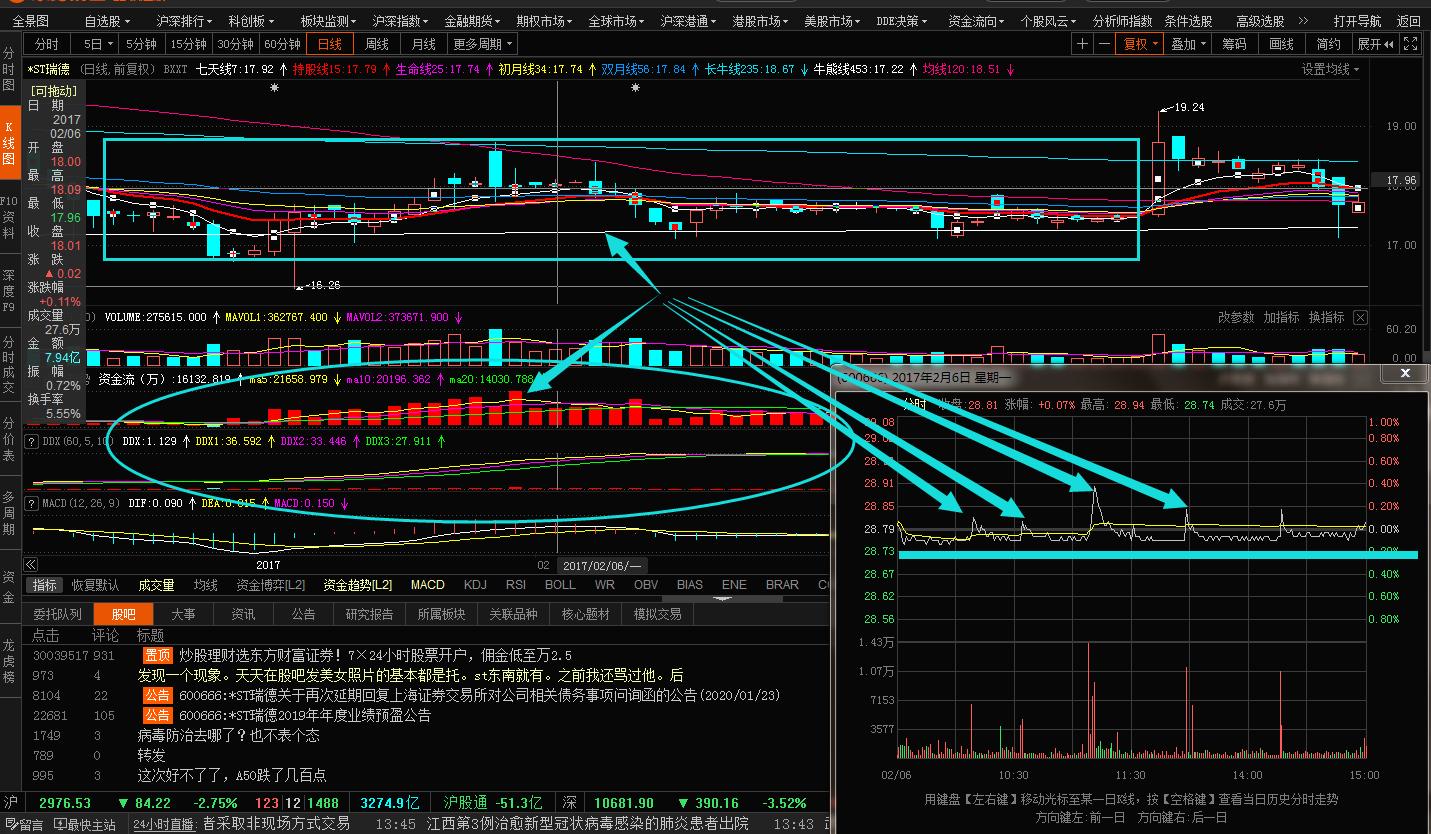This screenshot has height=834, width=1431.
Task: Select the 画线 drawing tool
Action: tap(1281, 43)
